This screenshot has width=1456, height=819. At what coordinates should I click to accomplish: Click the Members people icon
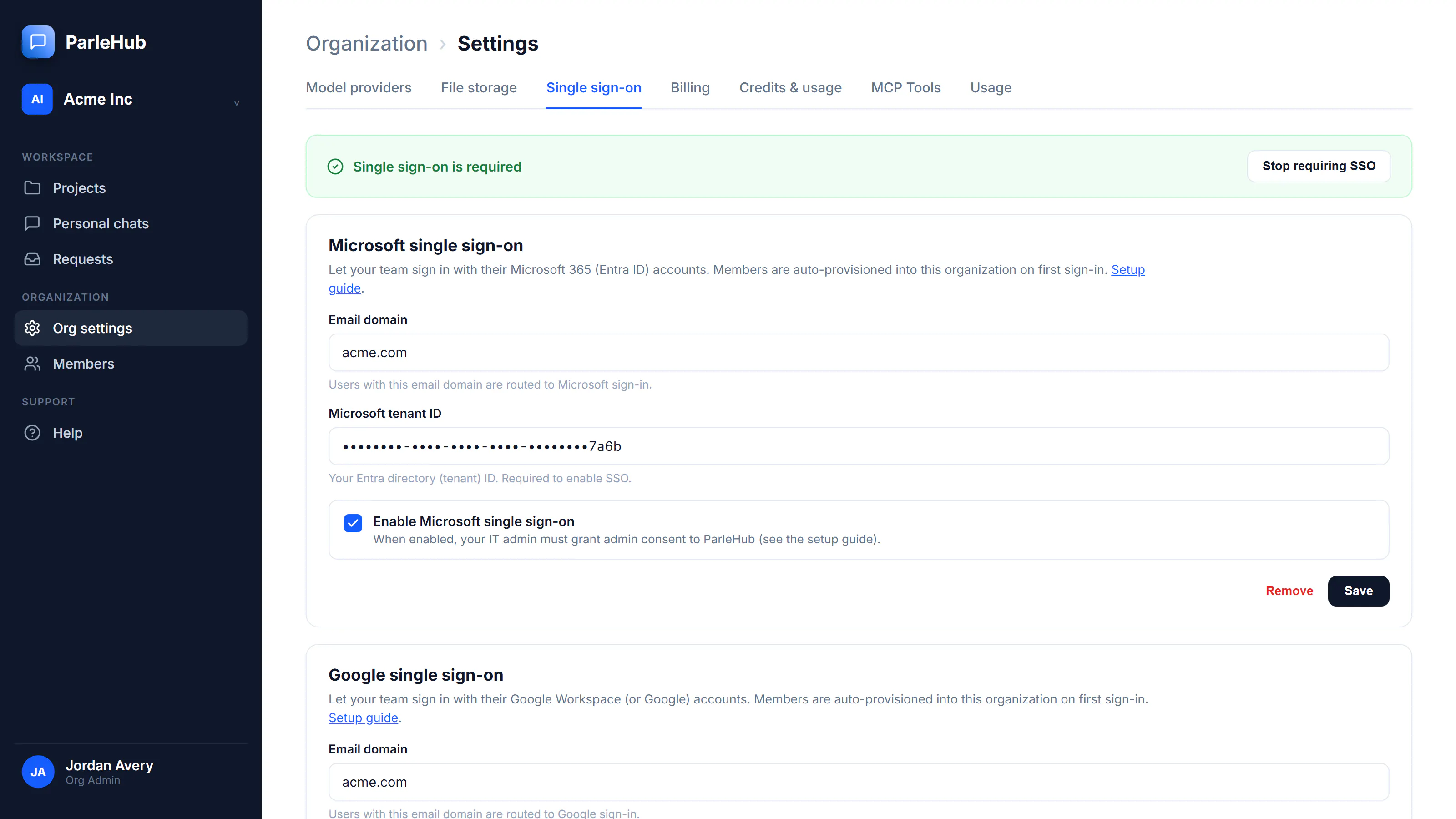[32, 364]
